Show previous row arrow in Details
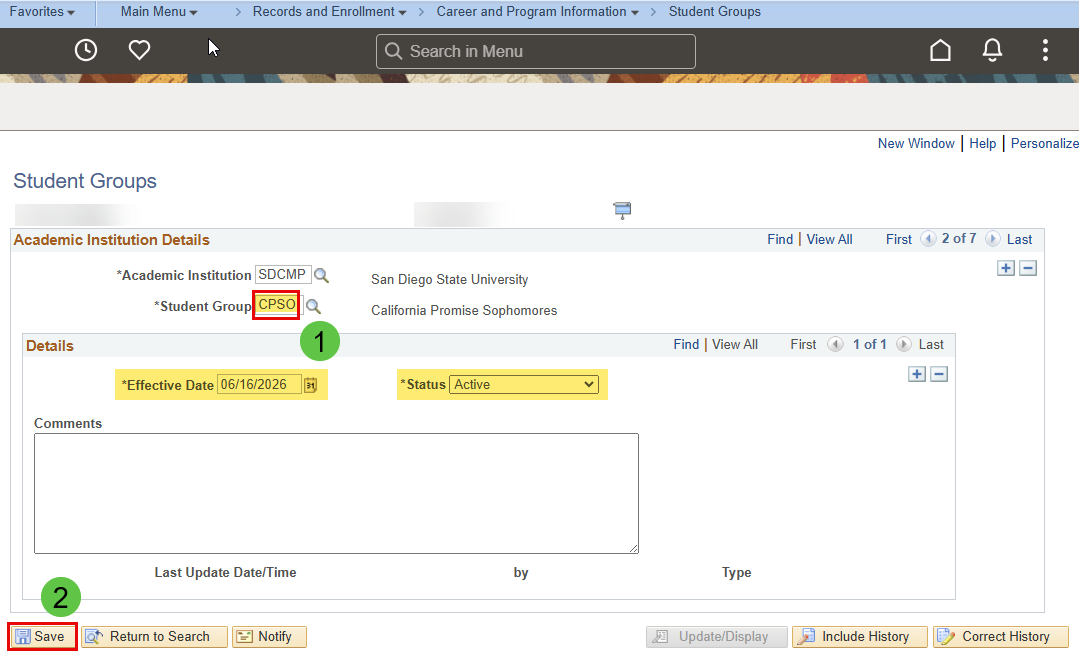Screen dimensions: 1079x665 coord(835,344)
